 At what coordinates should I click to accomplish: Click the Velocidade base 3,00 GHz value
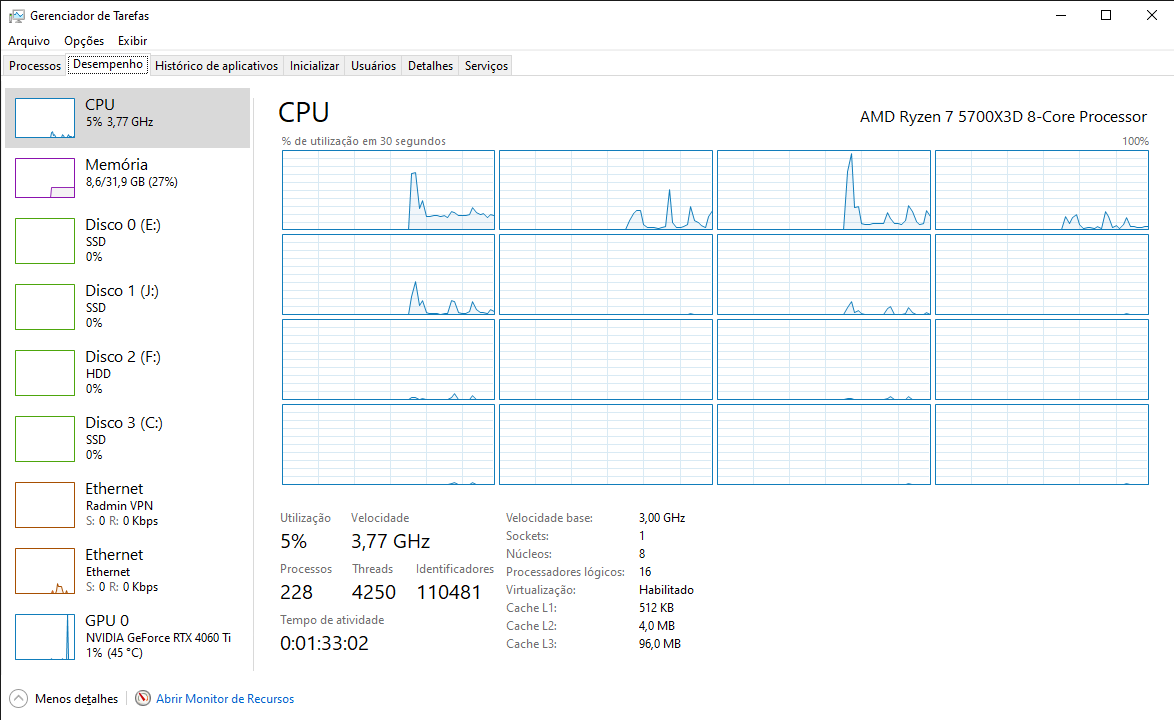click(x=662, y=518)
